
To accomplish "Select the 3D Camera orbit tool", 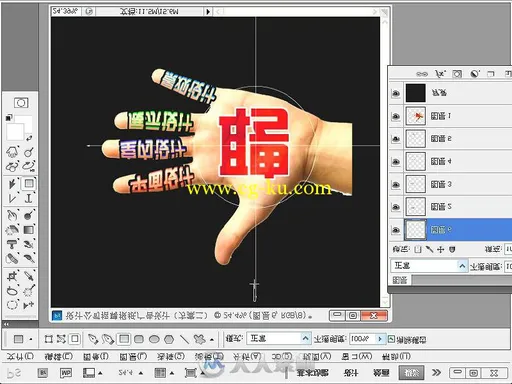I will [29, 166].
